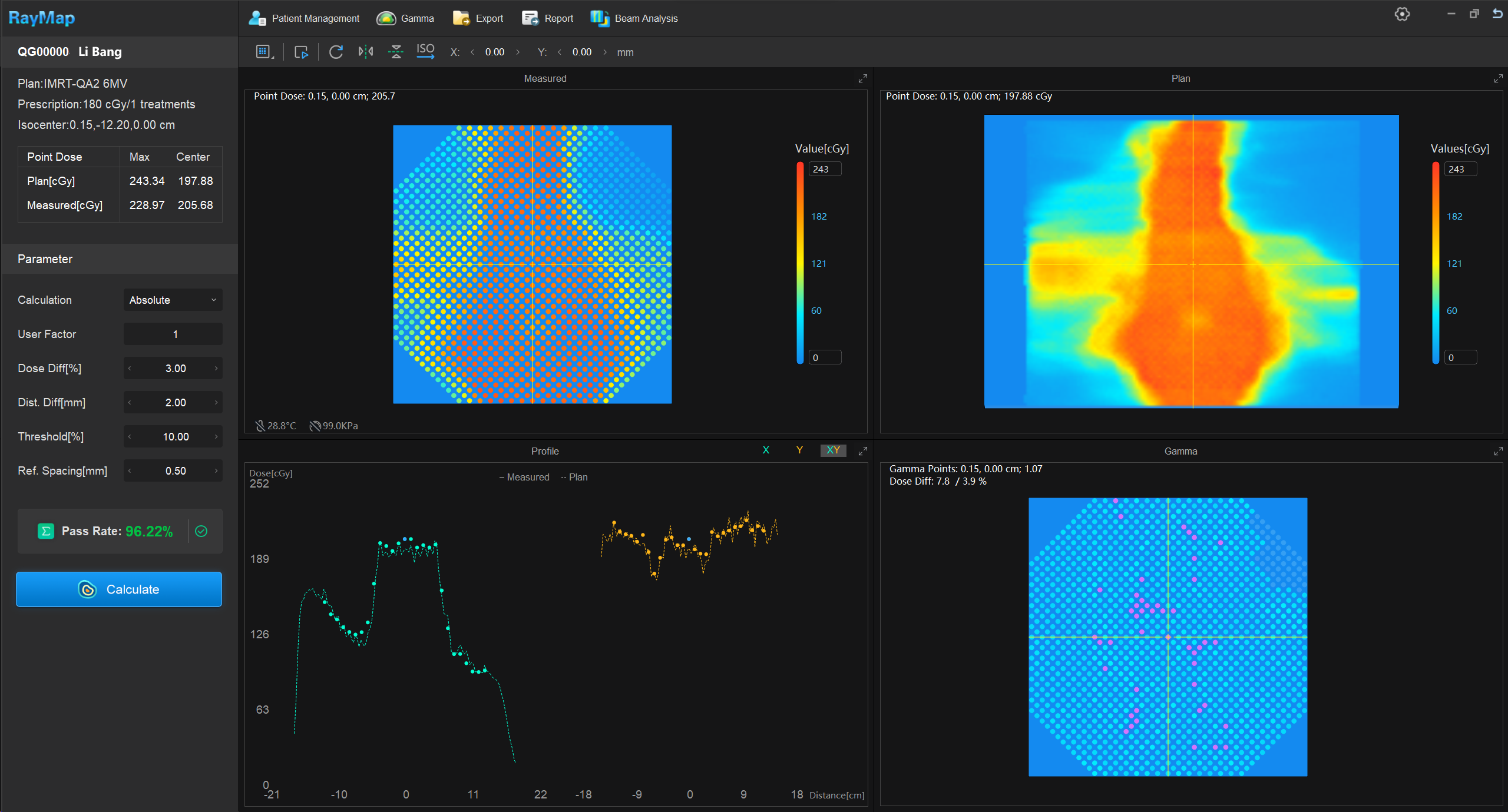
Task: Activate the ISO tool in the toolbar
Action: click(x=425, y=52)
